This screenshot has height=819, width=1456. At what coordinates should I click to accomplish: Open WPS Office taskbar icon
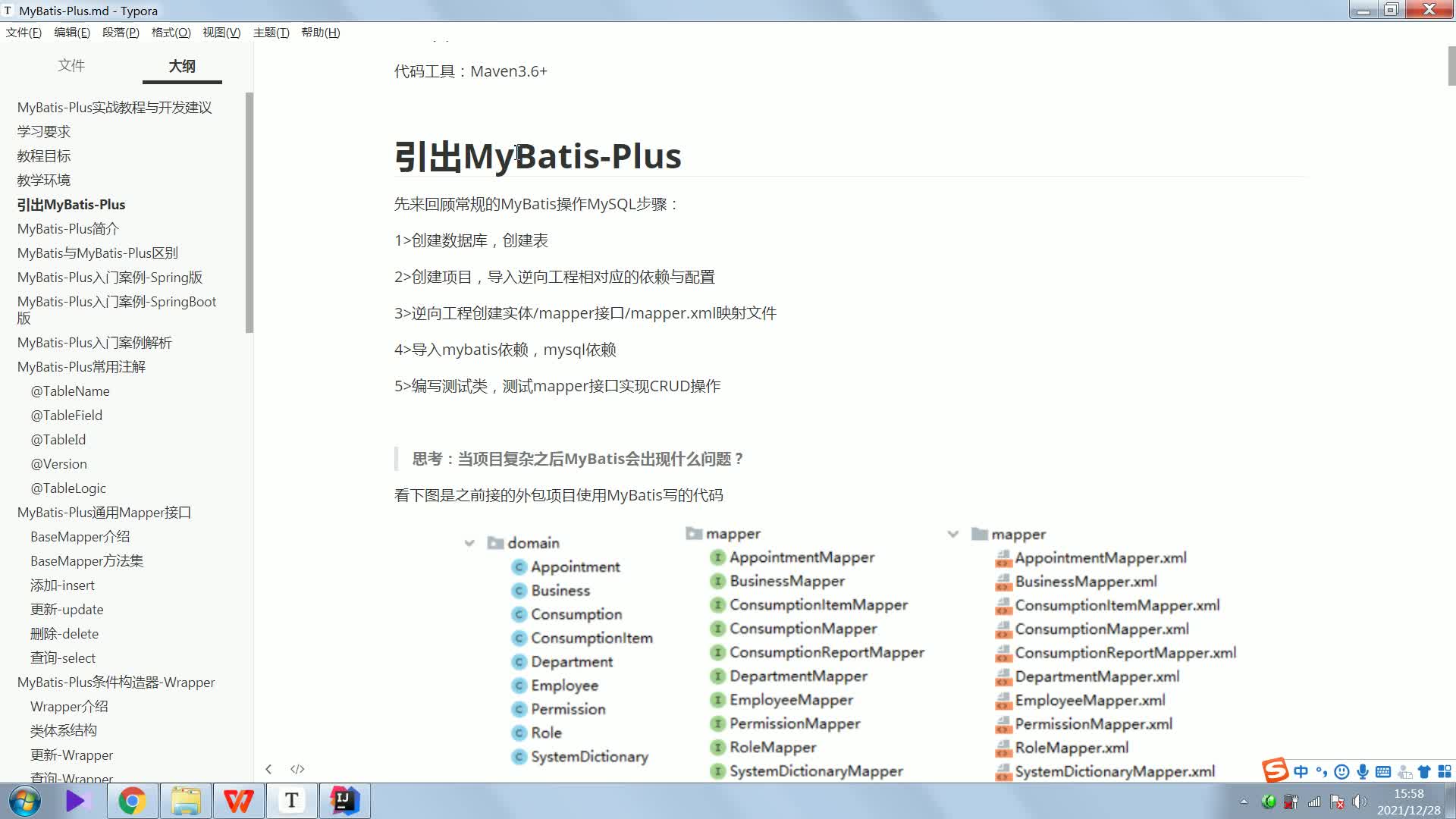click(238, 801)
